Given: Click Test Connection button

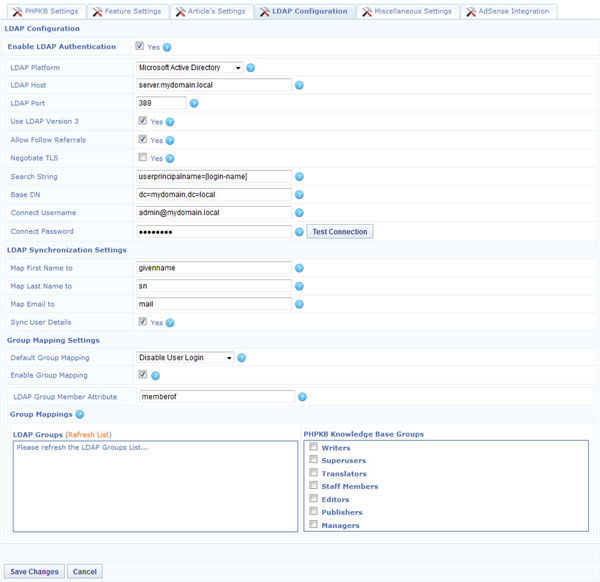Looking at the screenshot, I should pos(340,232).
